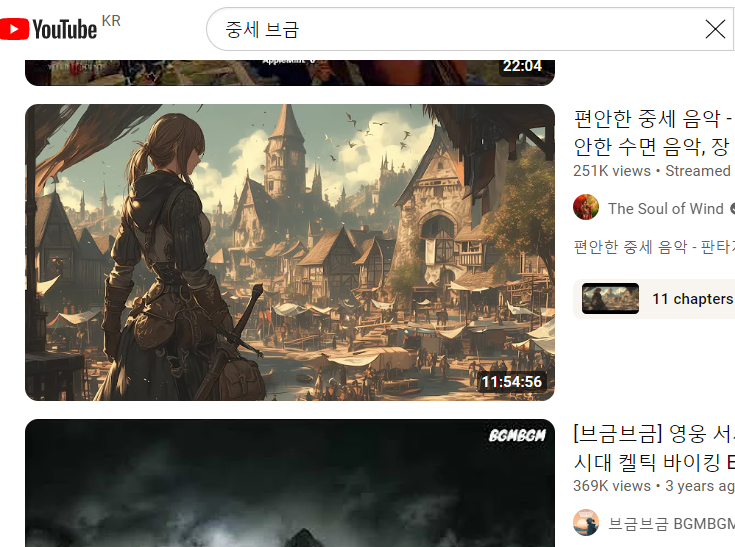Open video title 편안한 중세 음악

(x=654, y=133)
